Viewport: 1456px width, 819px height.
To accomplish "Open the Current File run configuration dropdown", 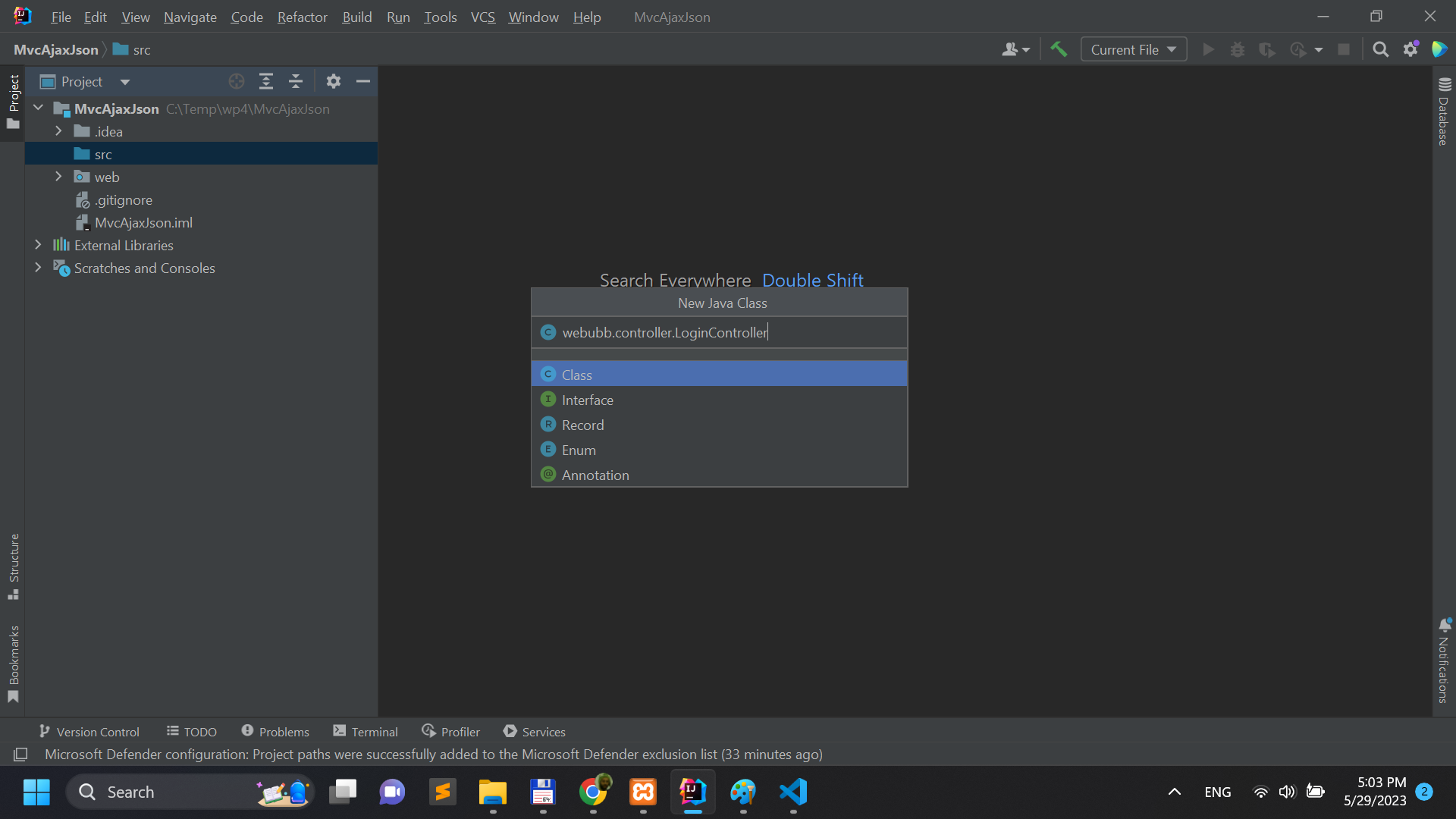I will click(x=1134, y=49).
